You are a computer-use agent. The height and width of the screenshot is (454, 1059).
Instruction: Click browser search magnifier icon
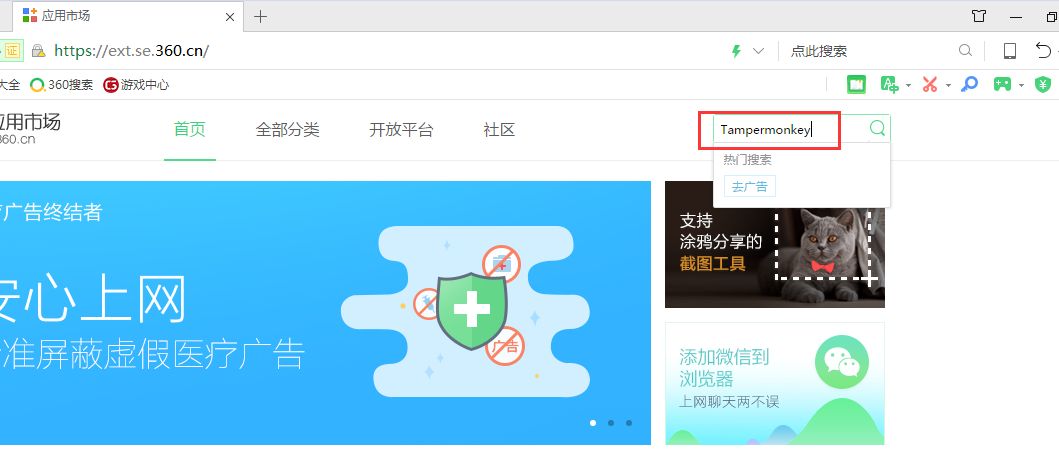pos(966,51)
